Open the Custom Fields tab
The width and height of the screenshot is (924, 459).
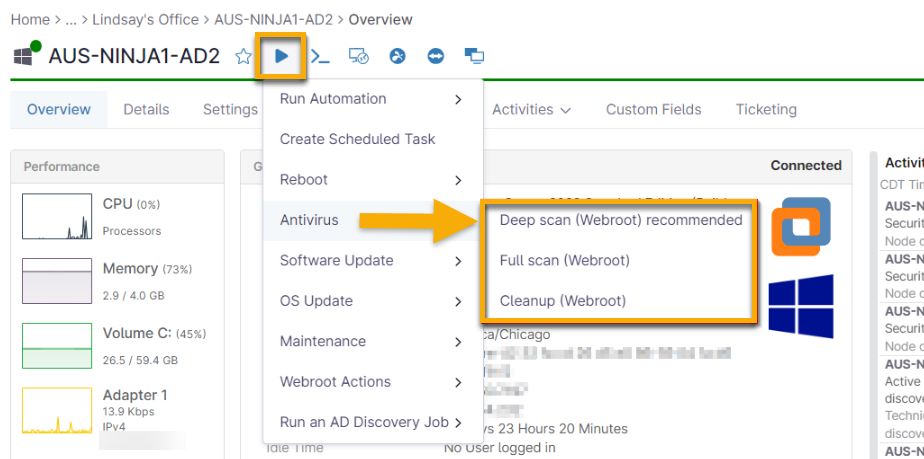[x=653, y=109]
